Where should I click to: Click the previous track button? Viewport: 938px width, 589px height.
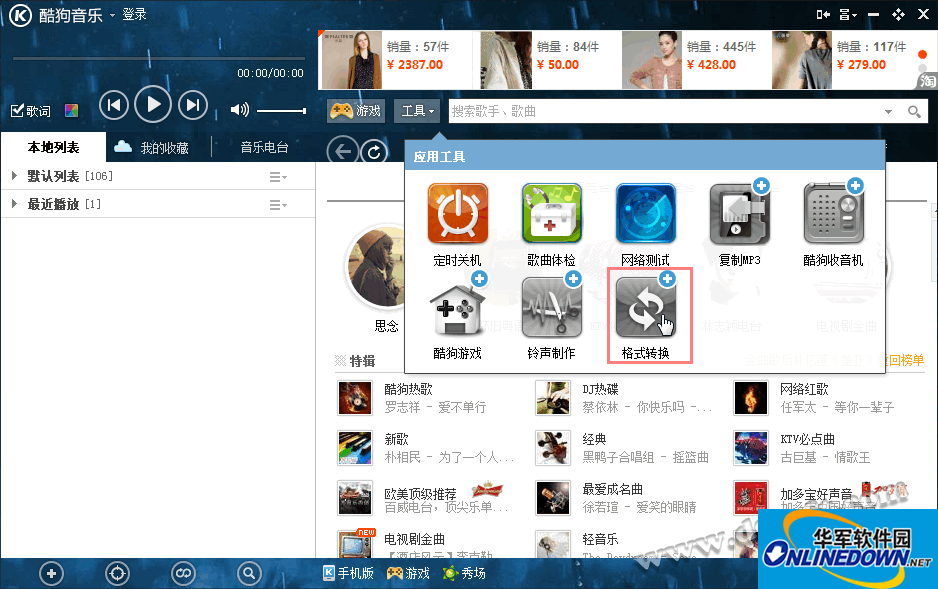click(x=114, y=105)
